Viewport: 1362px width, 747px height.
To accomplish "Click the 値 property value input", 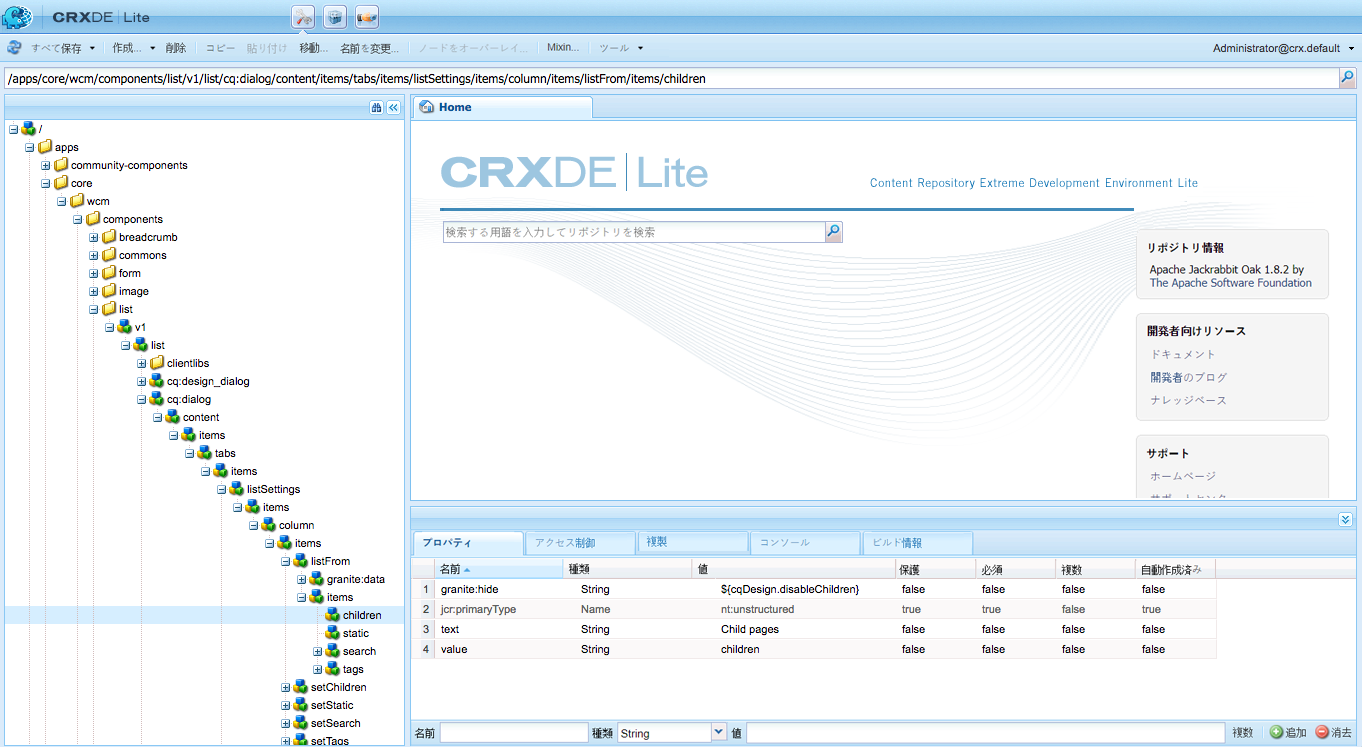I will coord(985,733).
